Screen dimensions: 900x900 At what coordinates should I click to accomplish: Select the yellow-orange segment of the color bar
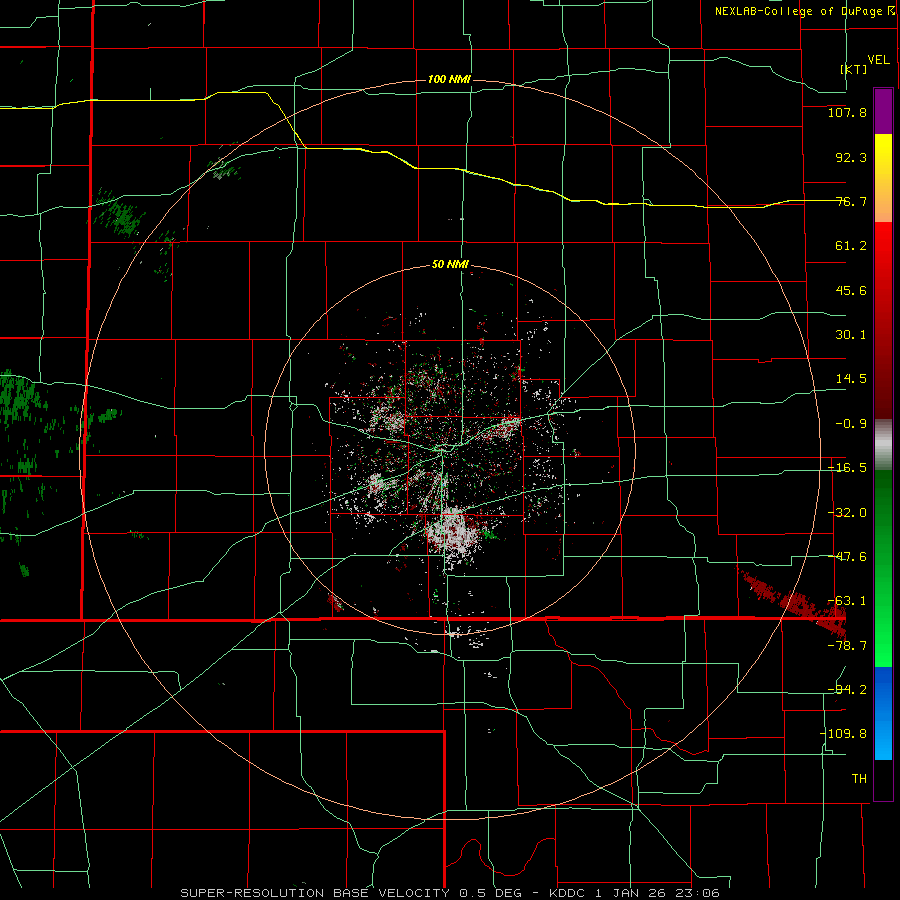coord(883,178)
